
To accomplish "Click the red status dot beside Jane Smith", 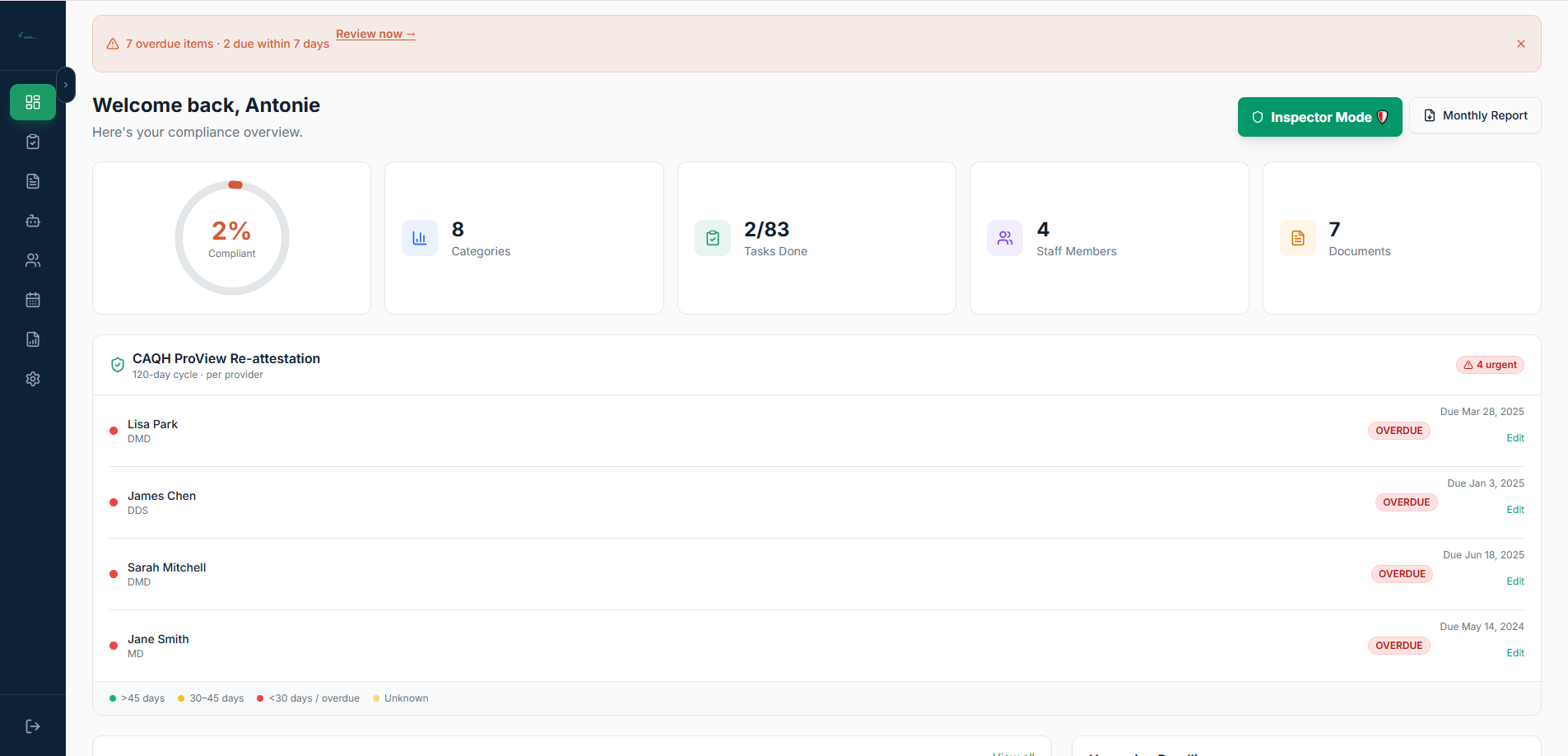I will point(114,646).
